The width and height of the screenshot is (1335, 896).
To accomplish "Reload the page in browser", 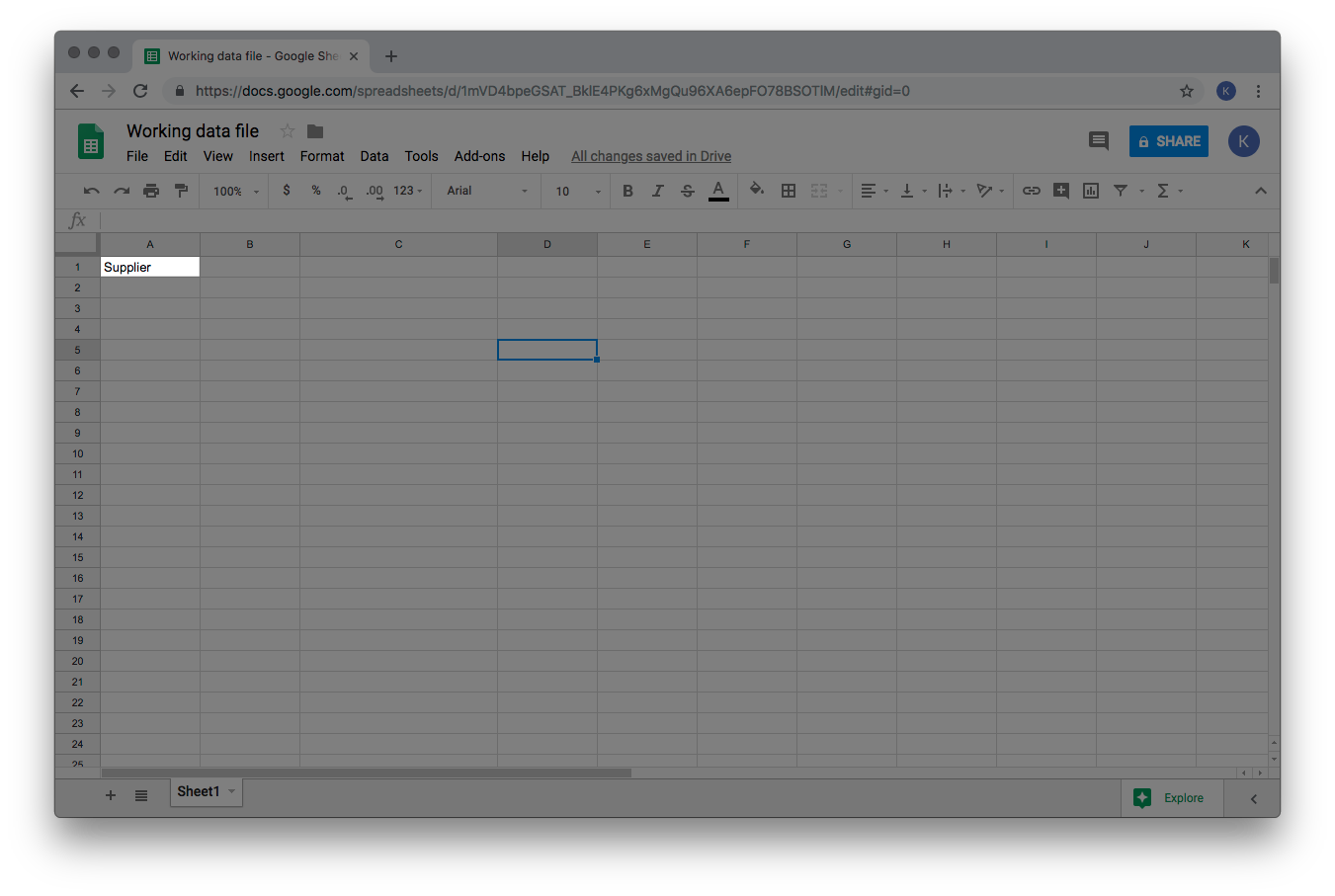I will [140, 91].
